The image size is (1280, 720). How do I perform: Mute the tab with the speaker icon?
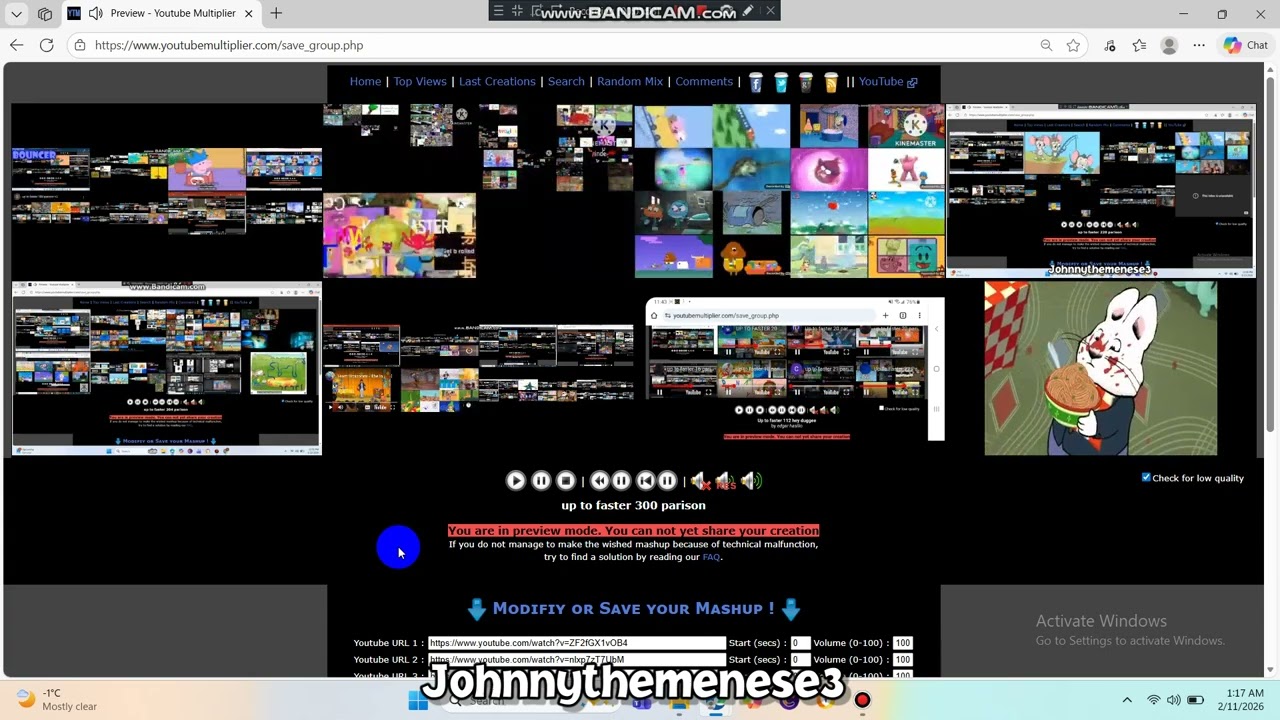click(x=95, y=13)
